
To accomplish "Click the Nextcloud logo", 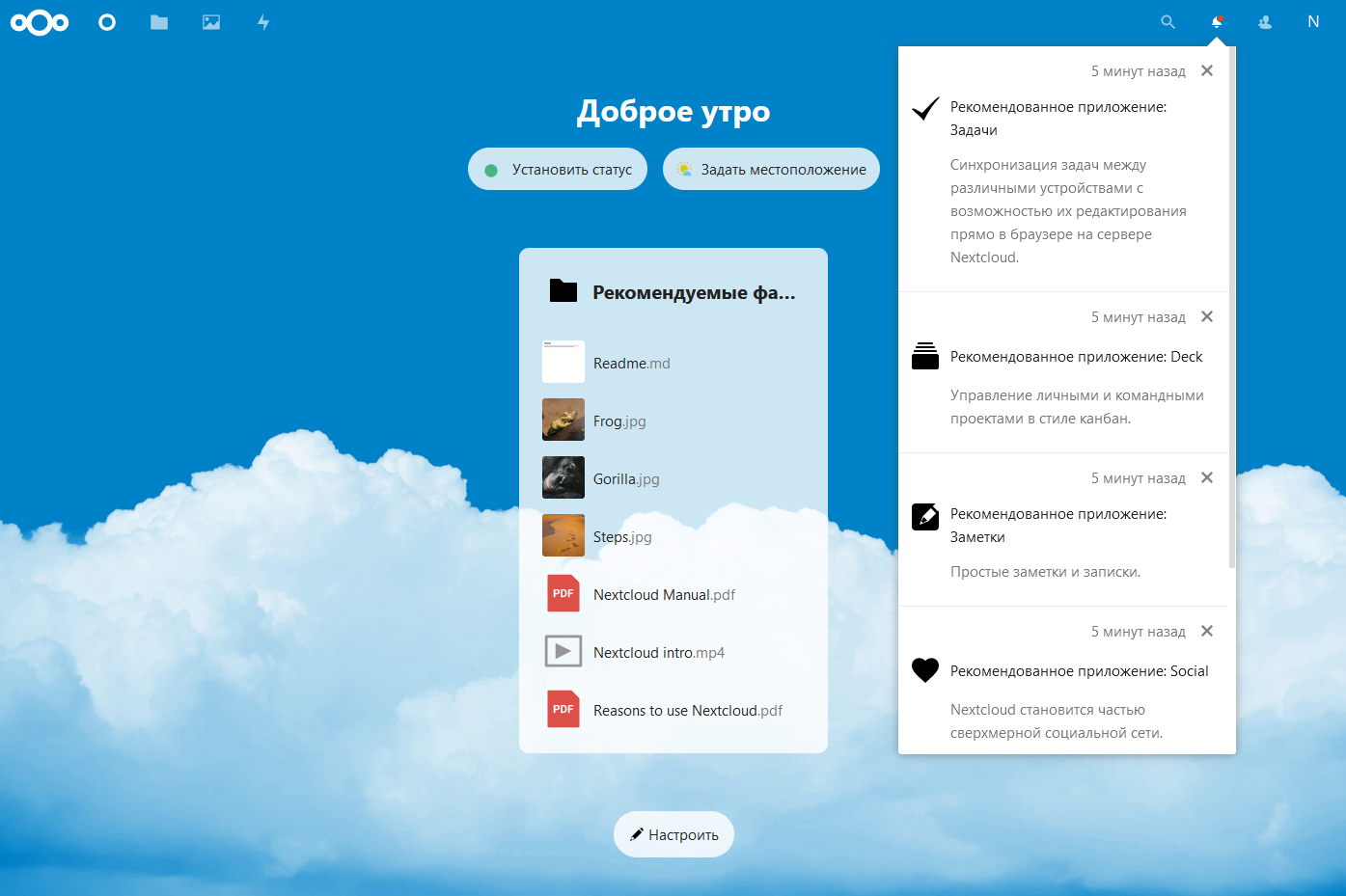I will click(40, 22).
